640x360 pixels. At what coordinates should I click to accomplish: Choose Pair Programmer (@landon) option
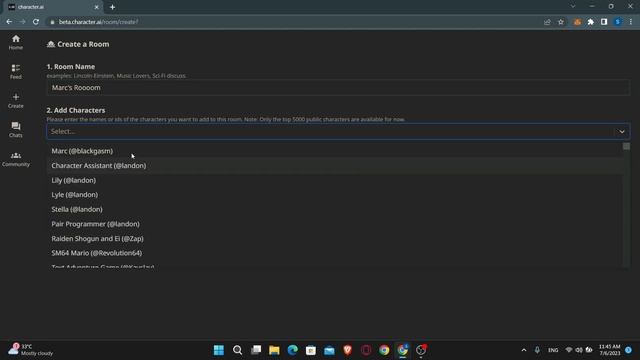click(335, 224)
